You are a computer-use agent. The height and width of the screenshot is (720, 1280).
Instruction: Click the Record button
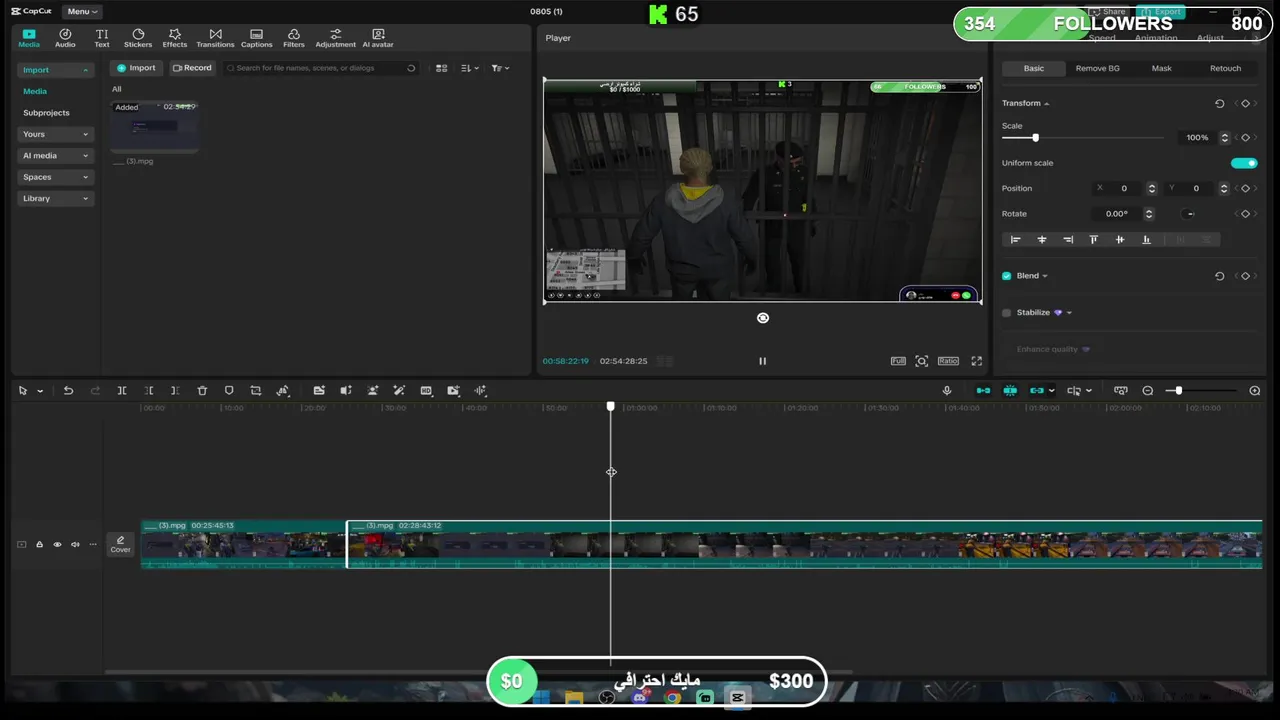click(192, 68)
